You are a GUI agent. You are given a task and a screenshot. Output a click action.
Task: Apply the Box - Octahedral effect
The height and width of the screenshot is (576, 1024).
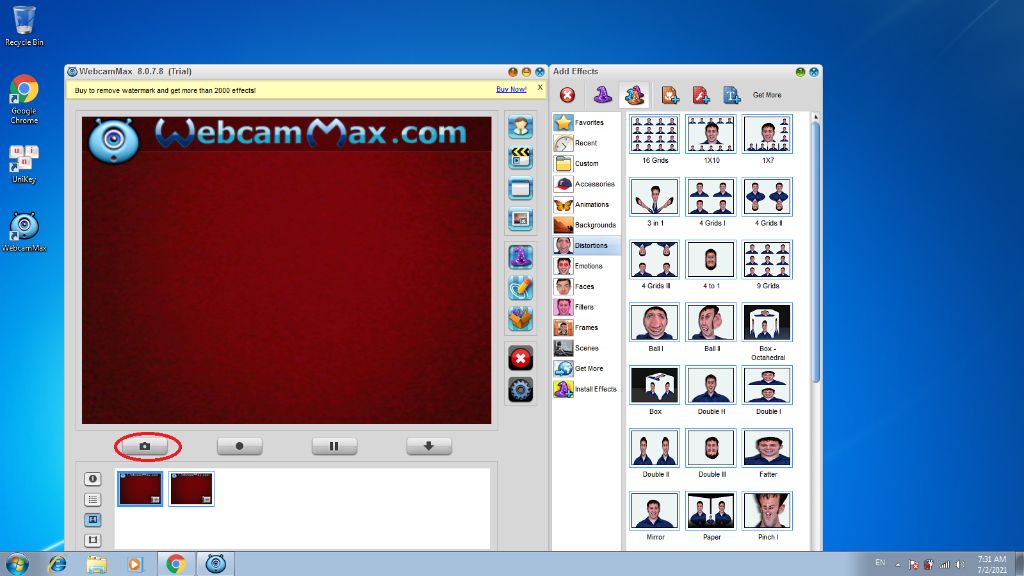click(767, 322)
